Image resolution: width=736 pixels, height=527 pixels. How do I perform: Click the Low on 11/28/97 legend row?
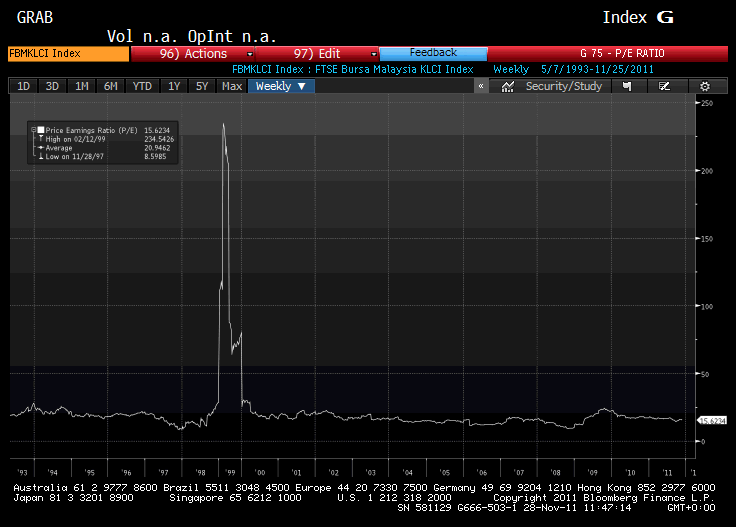point(74,156)
